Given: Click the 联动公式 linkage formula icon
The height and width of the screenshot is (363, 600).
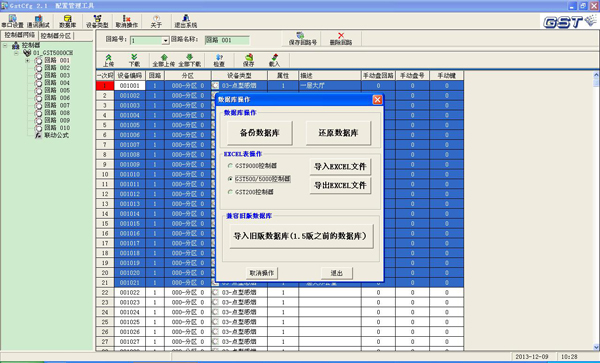Looking at the screenshot, I should click(x=38, y=135).
